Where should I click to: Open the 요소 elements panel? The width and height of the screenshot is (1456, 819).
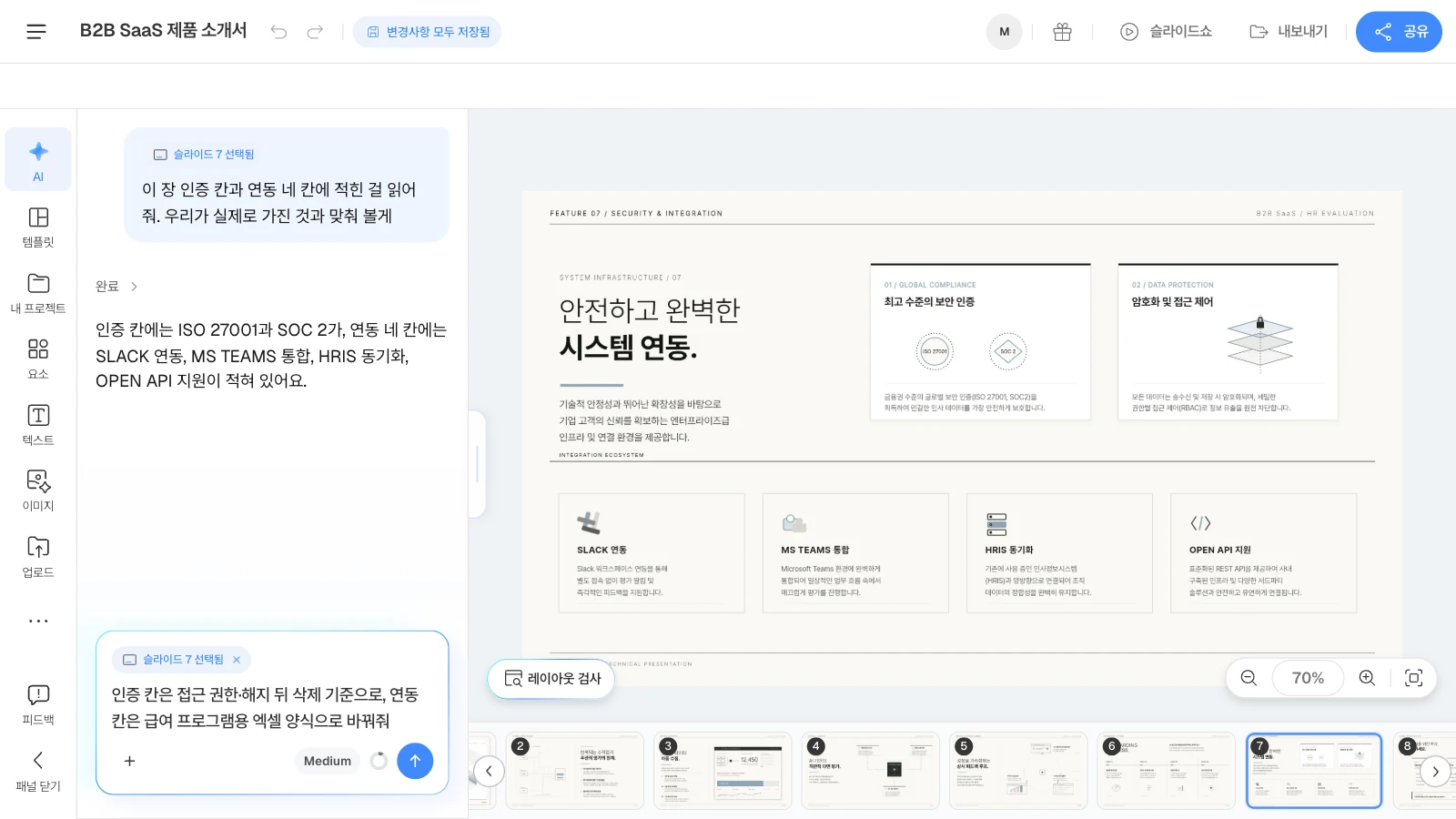click(38, 359)
